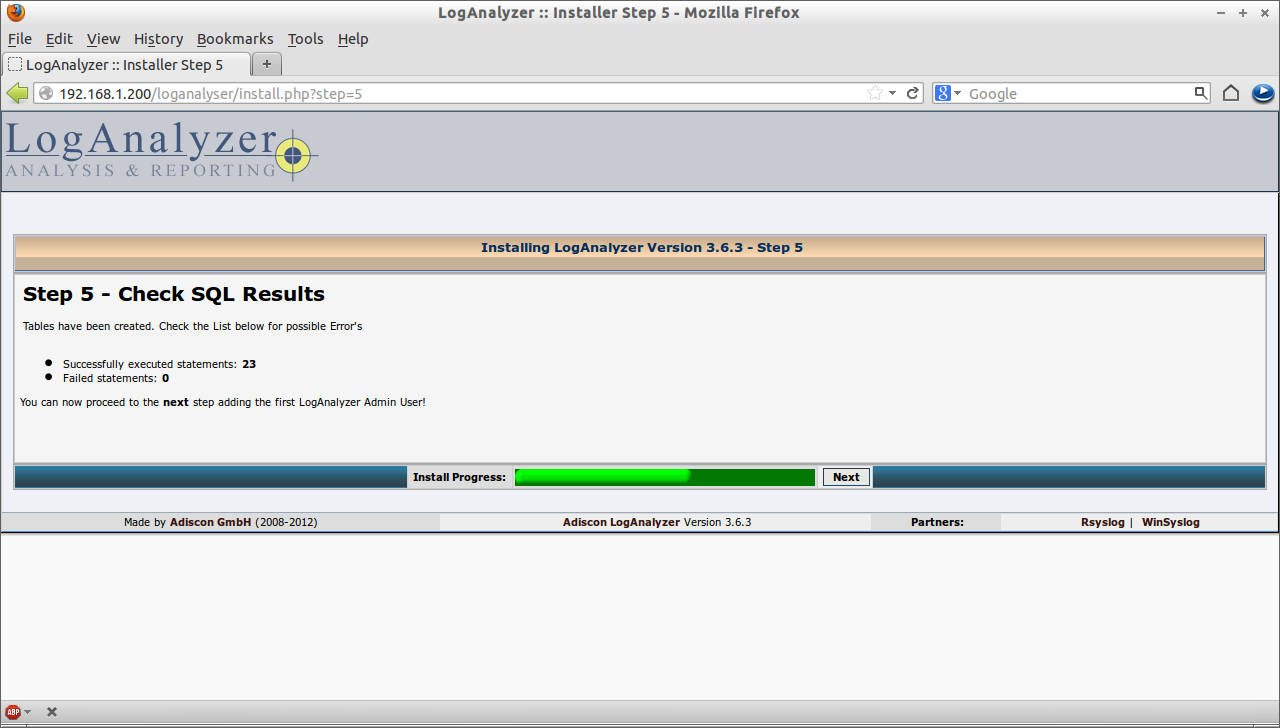Open the Adiscon GmbH link
The width and height of the screenshot is (1280, 728).
(210, 522)
